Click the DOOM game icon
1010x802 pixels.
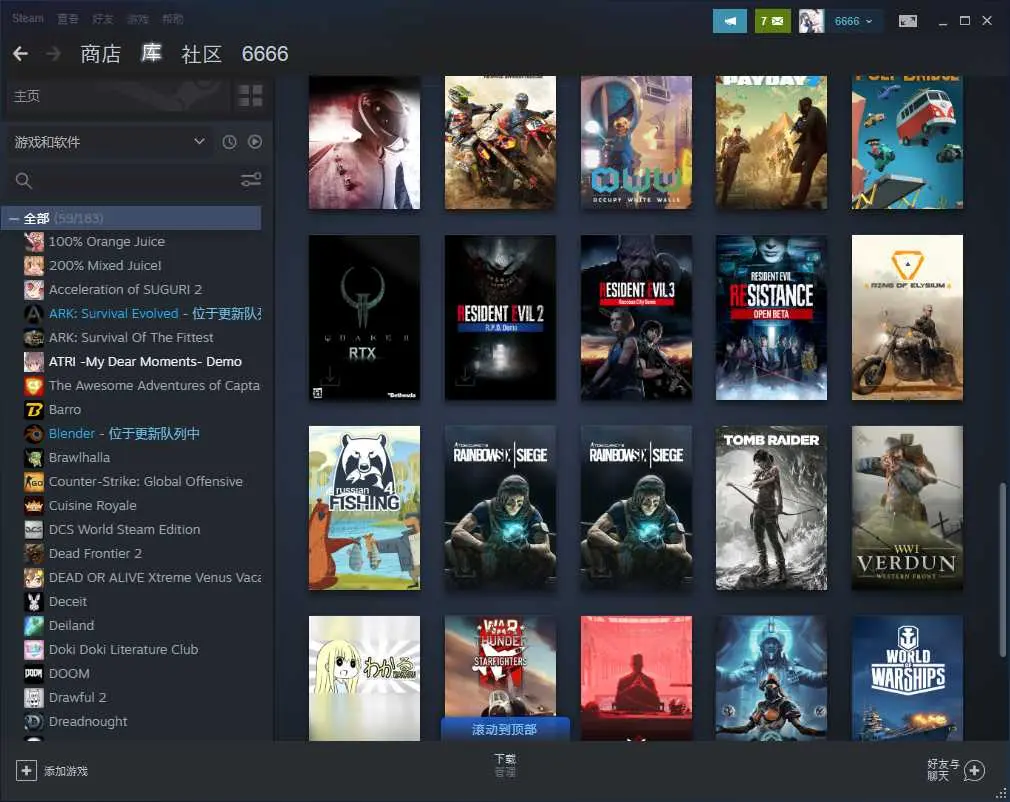33,674
